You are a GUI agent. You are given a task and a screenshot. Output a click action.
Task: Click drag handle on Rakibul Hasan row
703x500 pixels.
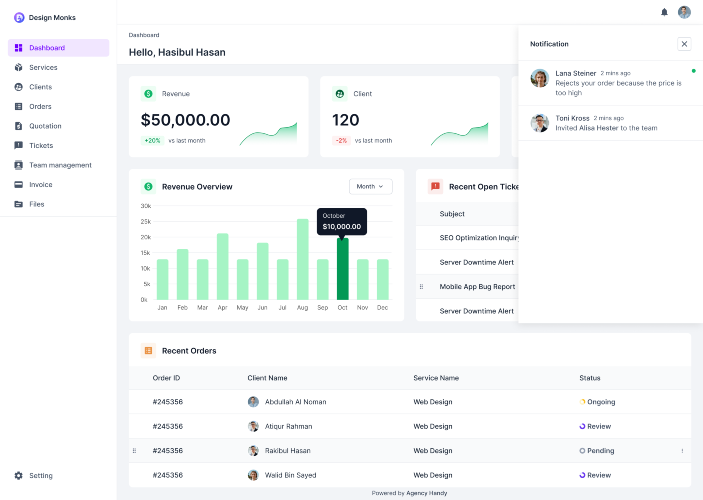click(134, 451)
